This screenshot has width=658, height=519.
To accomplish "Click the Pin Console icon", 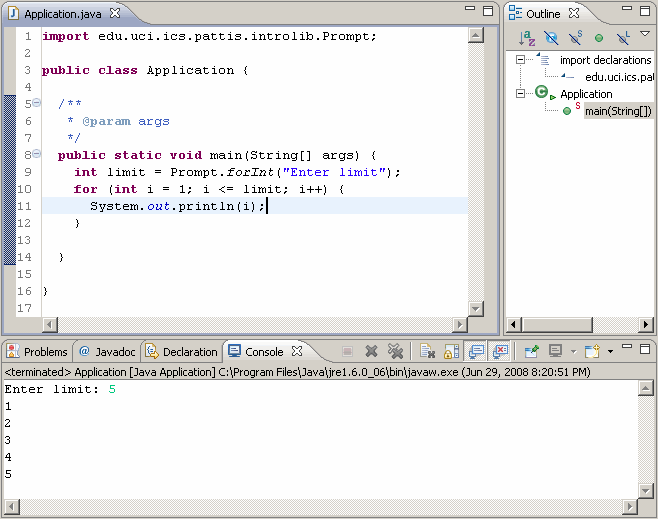I will pyautogui.click(x=532, y=351).
